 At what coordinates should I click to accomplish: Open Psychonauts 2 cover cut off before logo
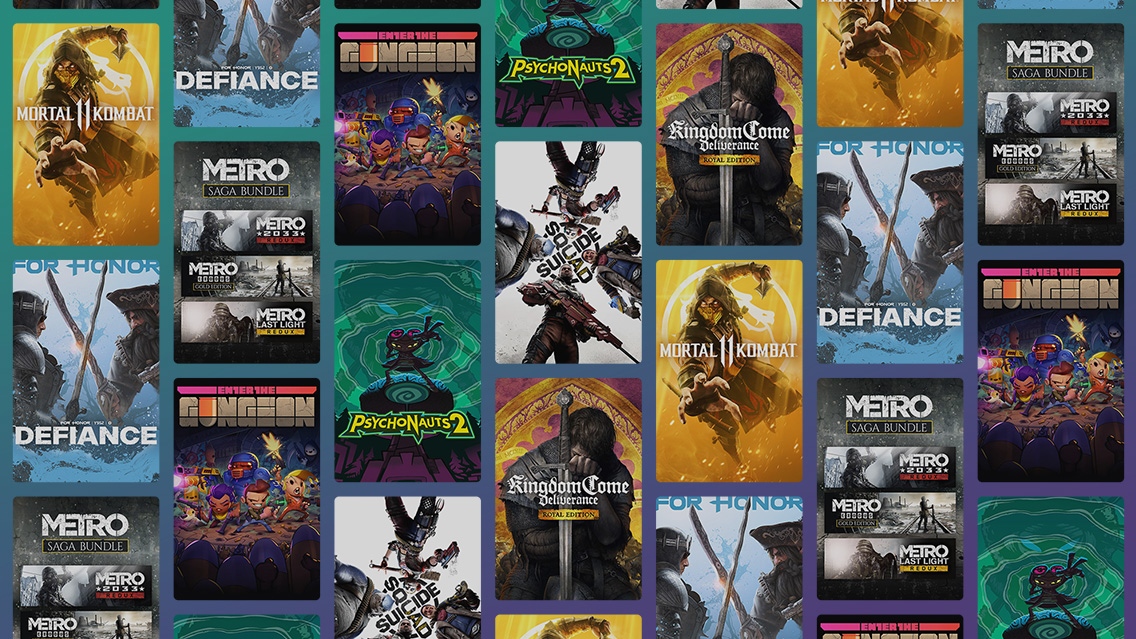click(x=1051, y=568)
